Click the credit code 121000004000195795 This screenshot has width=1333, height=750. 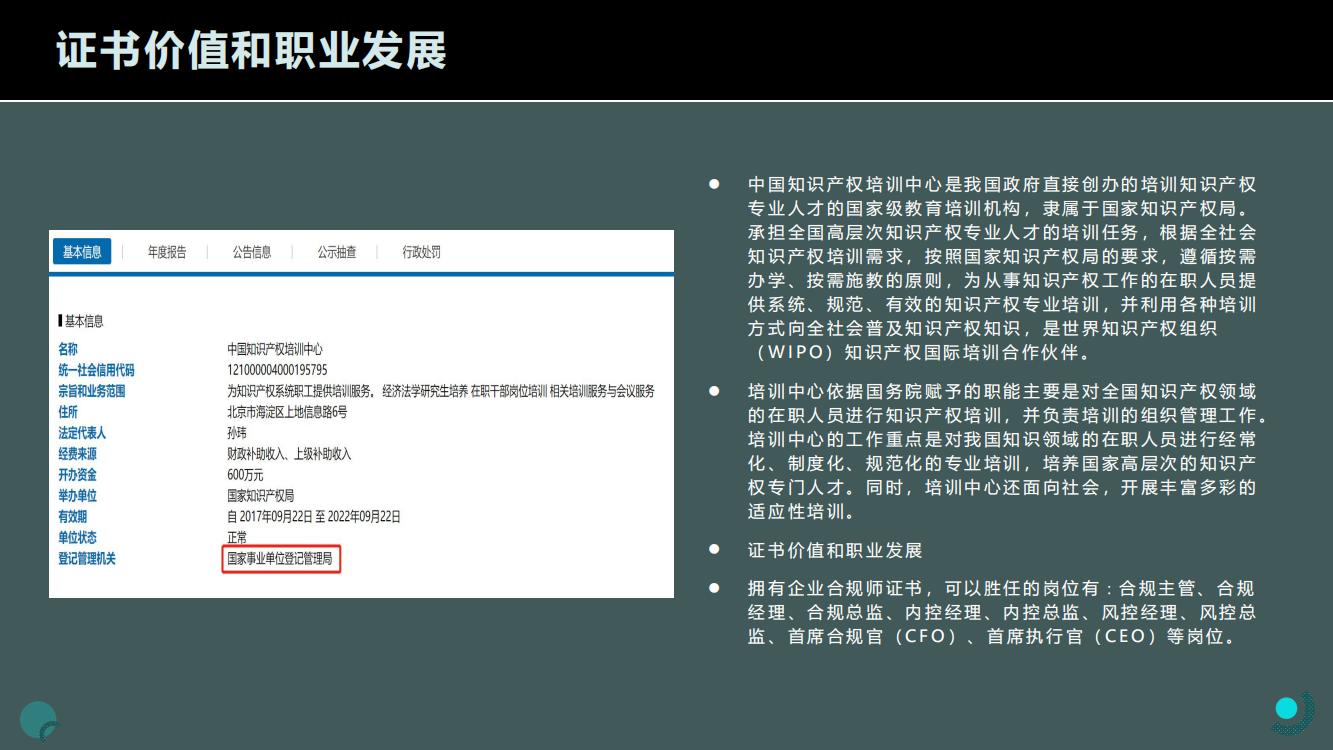pyautogui.click(x=277, y=370)
